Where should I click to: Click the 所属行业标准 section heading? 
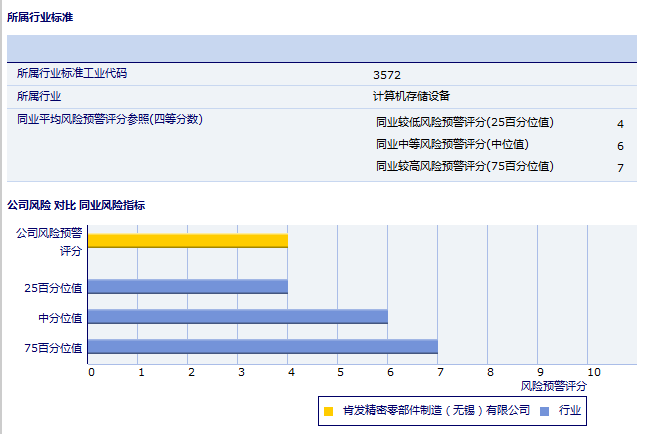click(x=39, y=18)
